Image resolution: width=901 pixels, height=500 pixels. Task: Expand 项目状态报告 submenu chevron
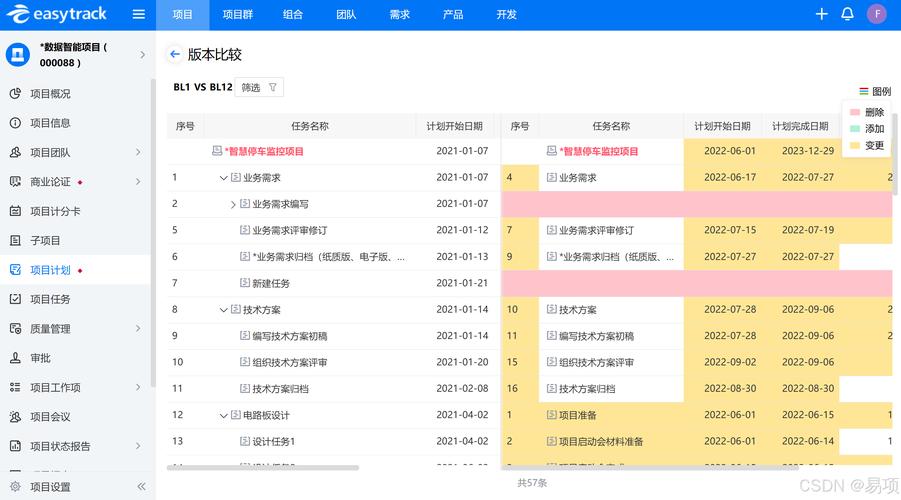pyautogui.click(x=138, y=446)
